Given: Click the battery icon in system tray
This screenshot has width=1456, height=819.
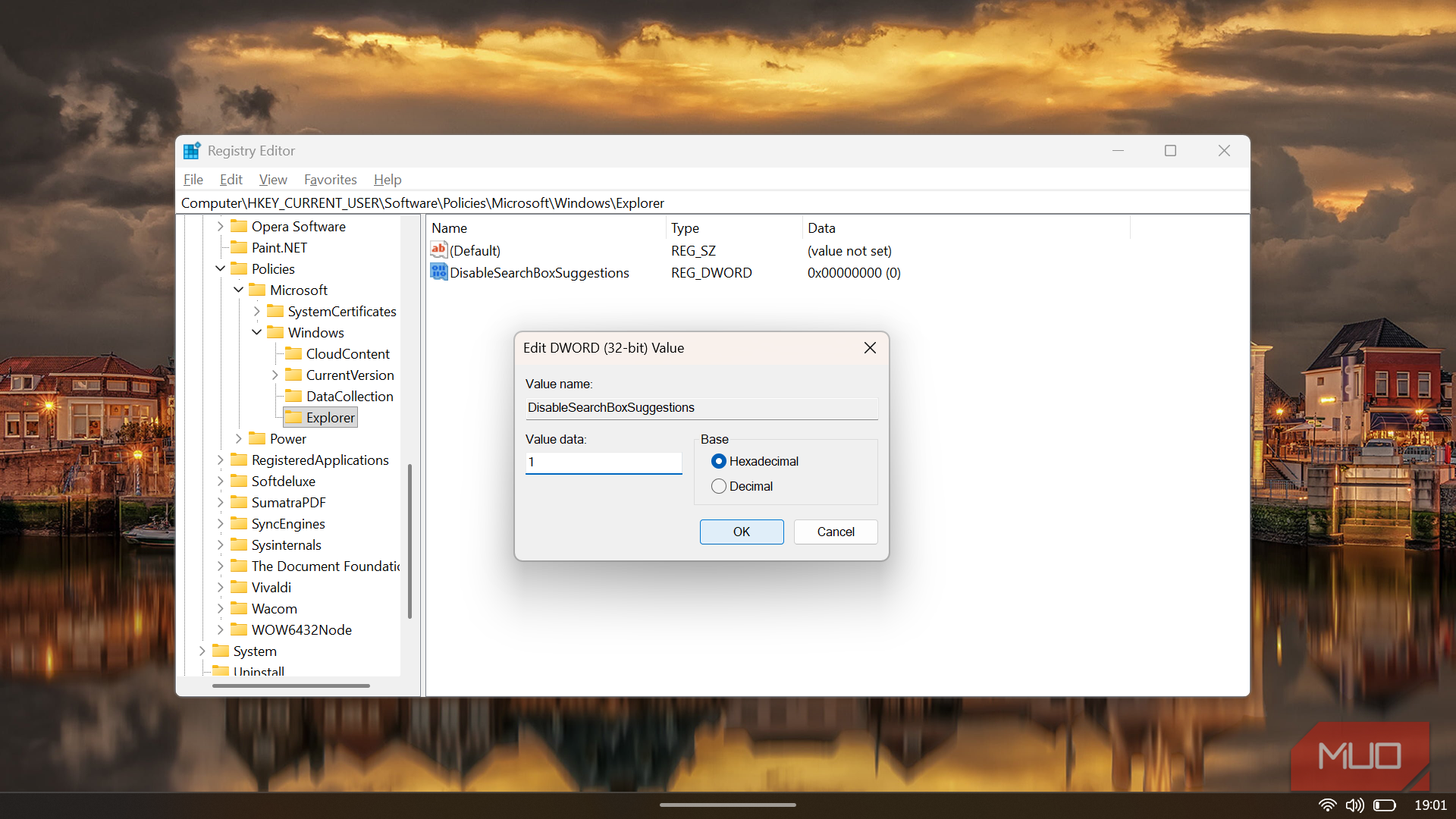Looking at the screenshot, I should 1385,805.
